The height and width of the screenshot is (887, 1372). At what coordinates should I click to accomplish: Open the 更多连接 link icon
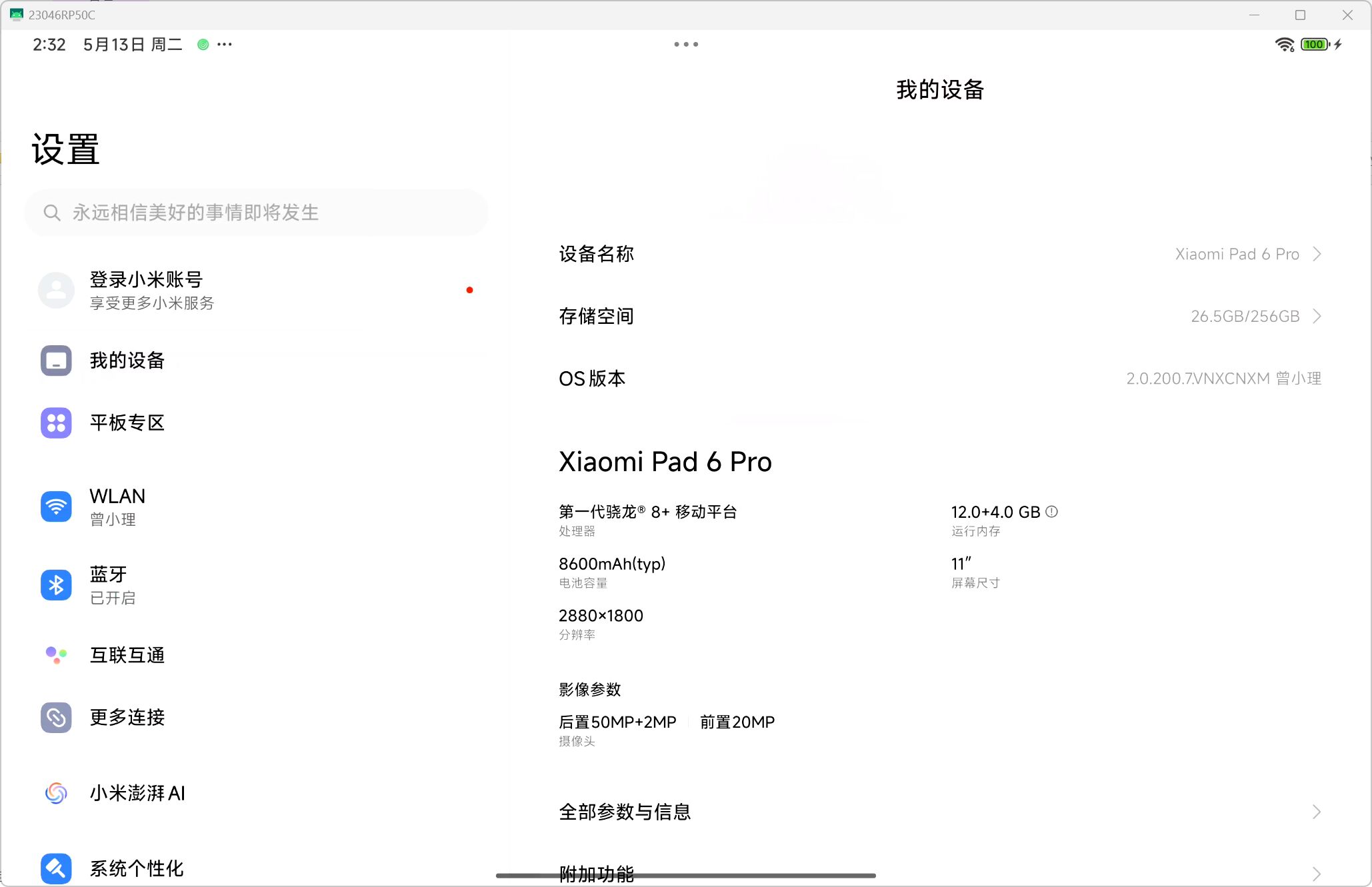(x=56, y=718)
